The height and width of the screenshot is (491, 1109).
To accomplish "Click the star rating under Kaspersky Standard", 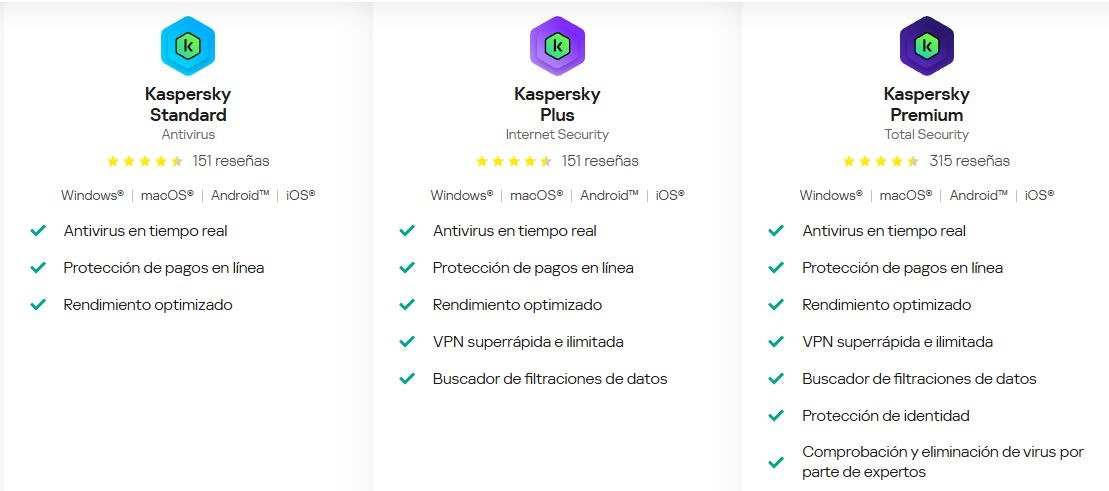I will (x=145, y=161).
